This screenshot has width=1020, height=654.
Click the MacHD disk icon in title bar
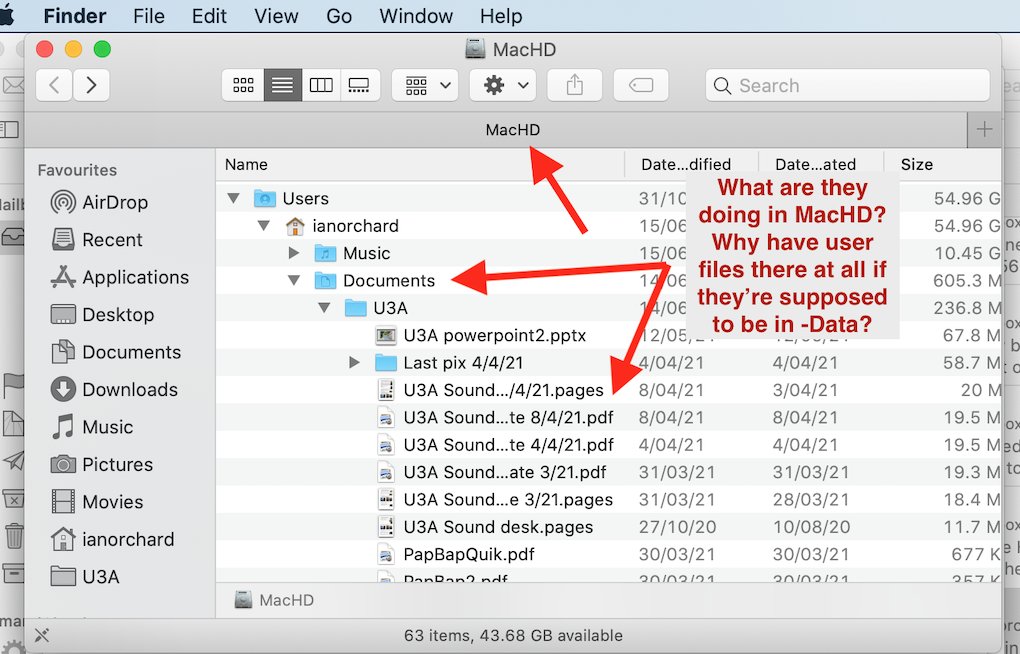tap(476, 49)
